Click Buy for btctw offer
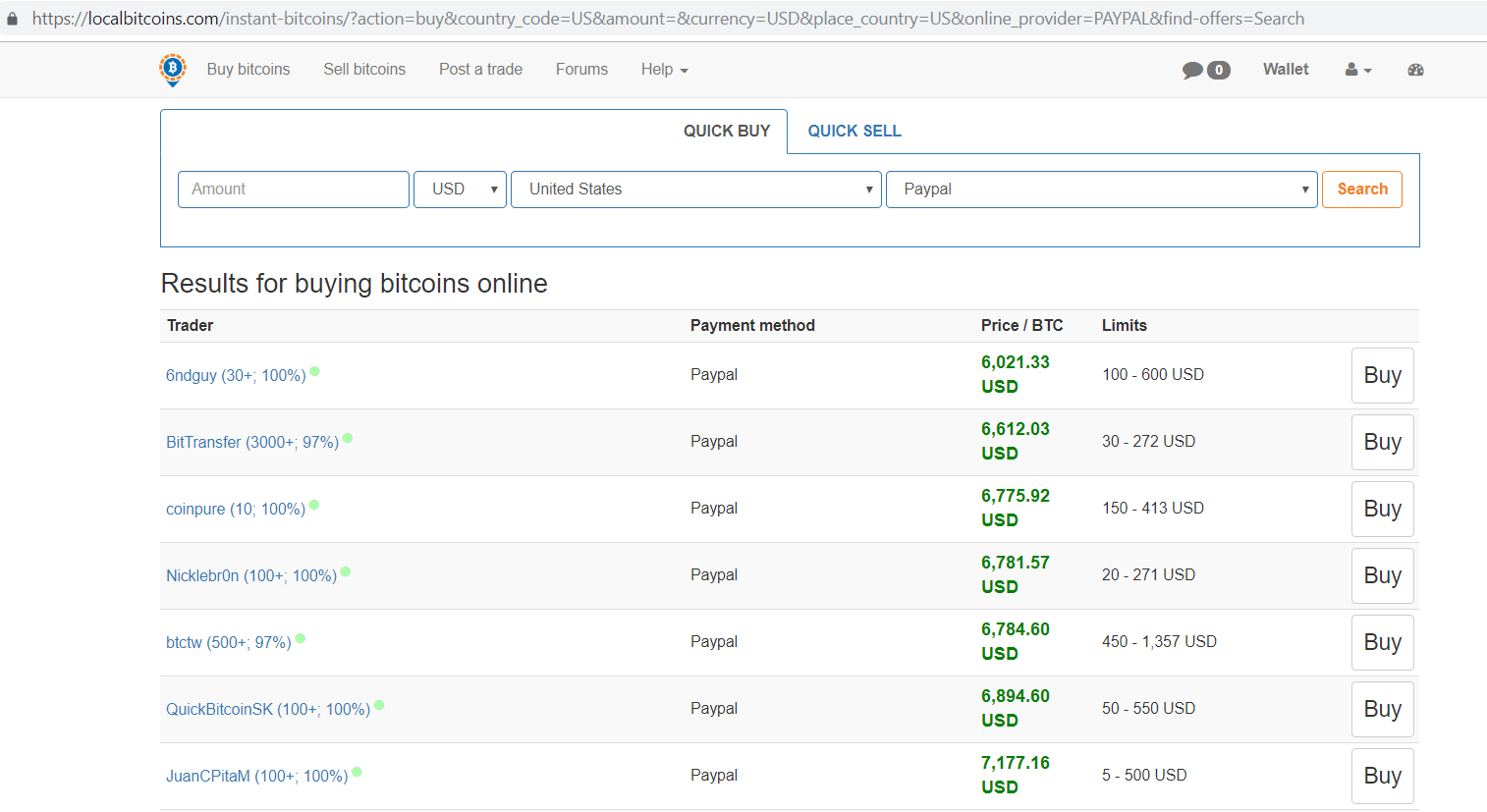Image resolution: width=1487 pixels, height=812 pixels. (x=1382, y=642)
